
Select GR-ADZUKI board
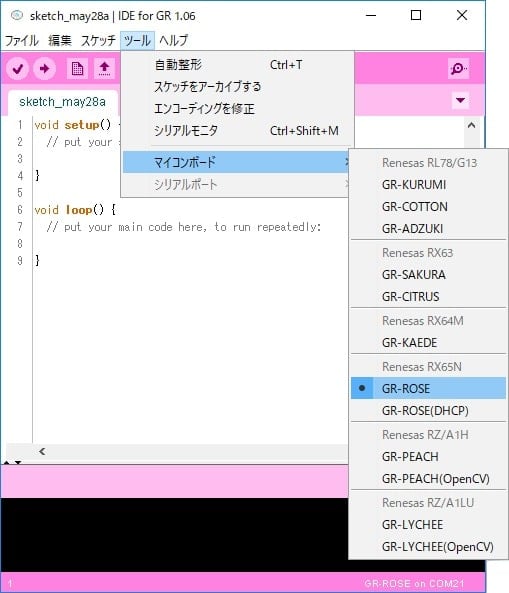tap(428, 228)
